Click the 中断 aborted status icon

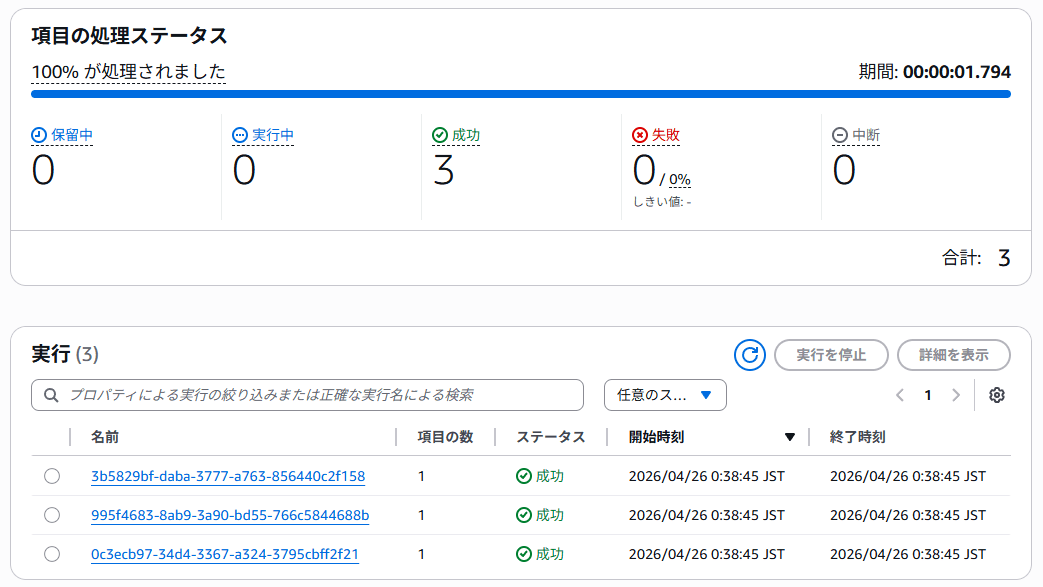coord(840,135)
